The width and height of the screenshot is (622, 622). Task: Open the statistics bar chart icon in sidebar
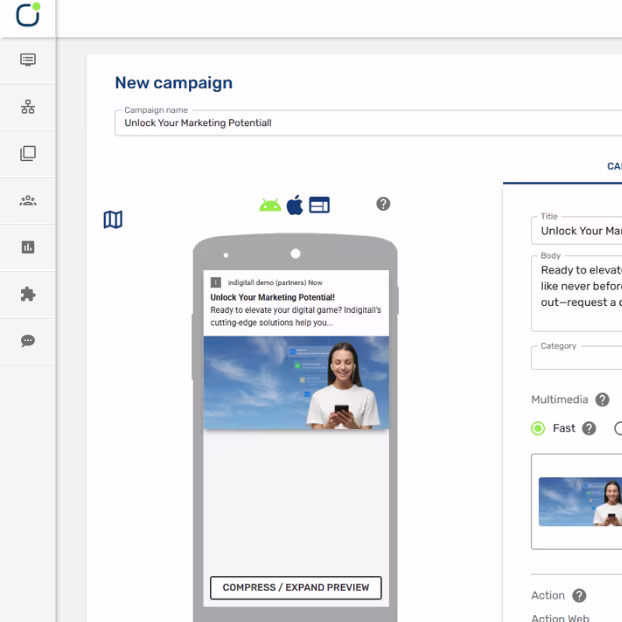tap(28, 247)
